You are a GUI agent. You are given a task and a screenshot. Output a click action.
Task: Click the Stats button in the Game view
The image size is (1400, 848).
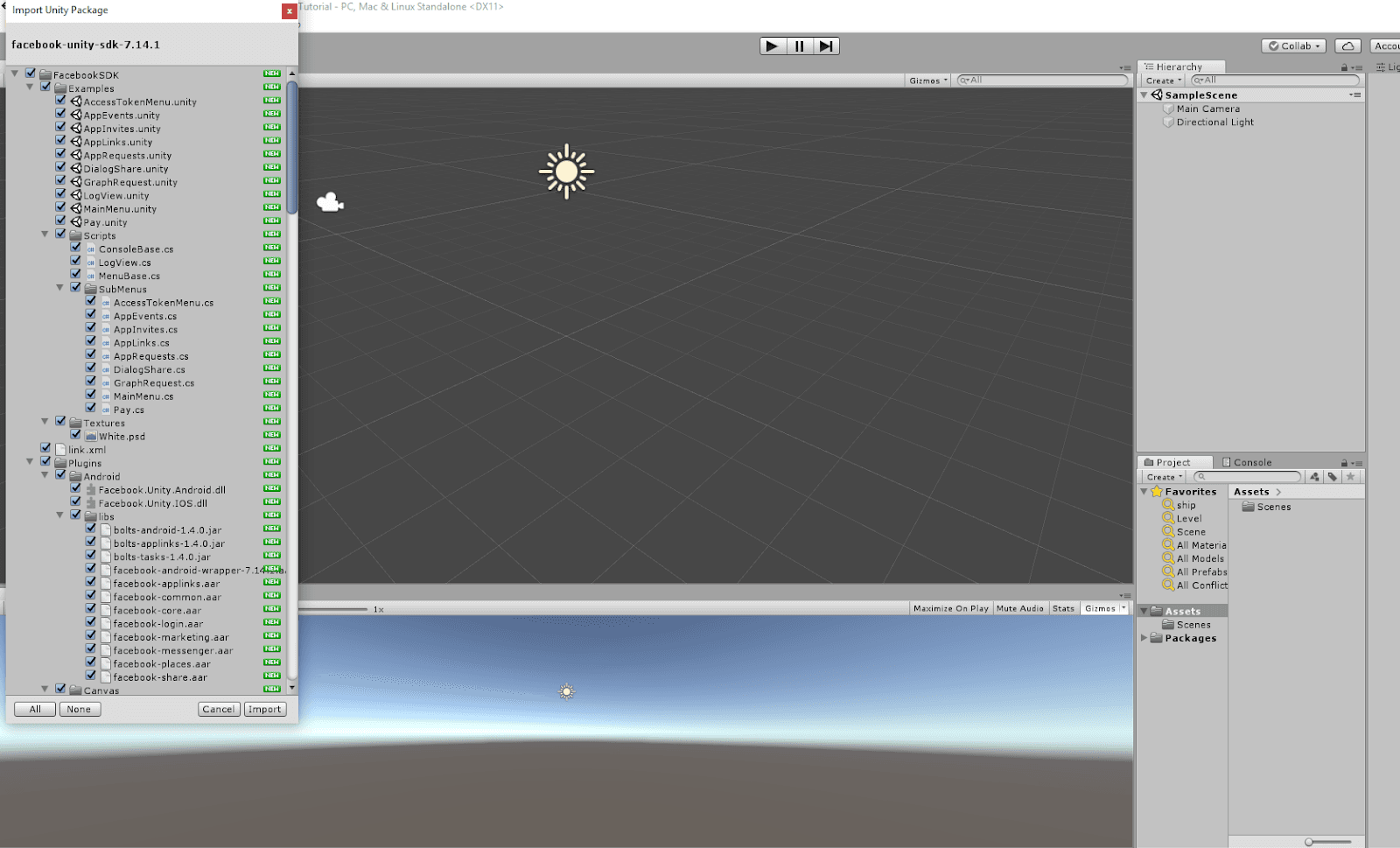point(1063,607)
